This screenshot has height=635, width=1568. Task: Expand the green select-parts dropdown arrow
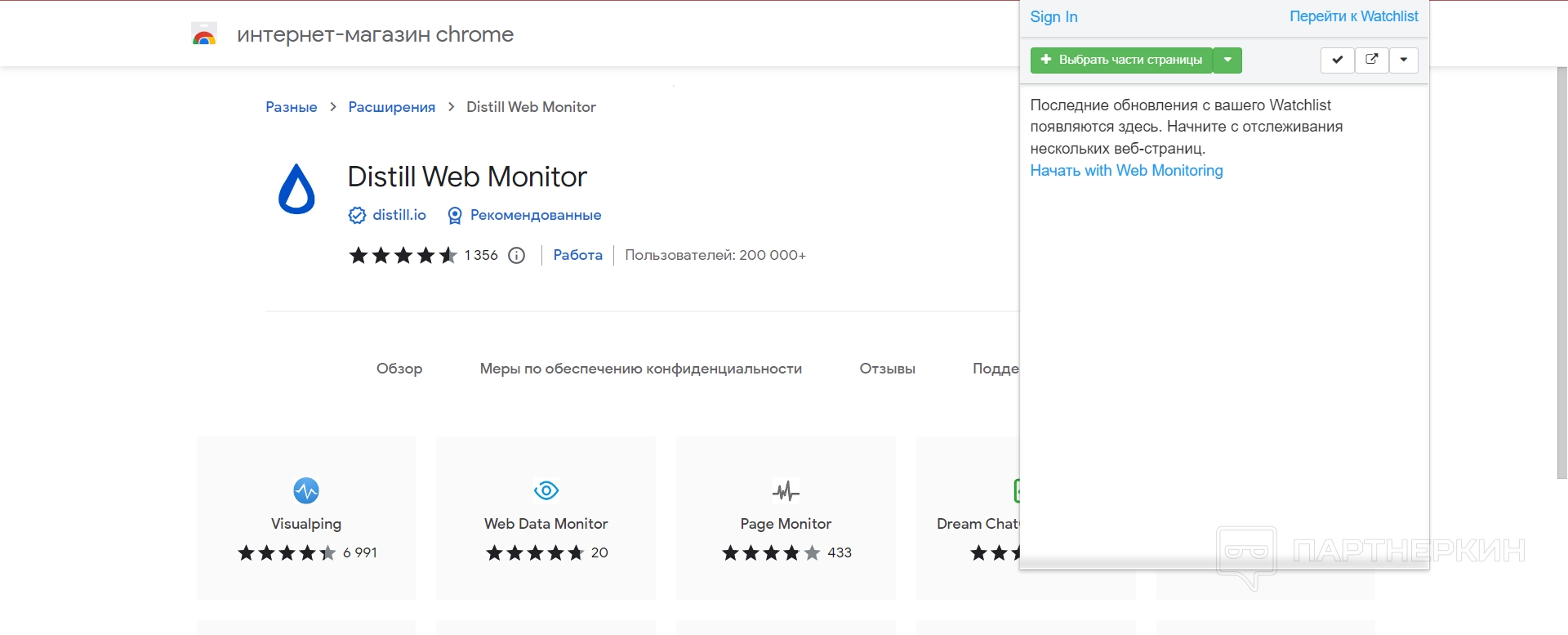click(1227, 60)
